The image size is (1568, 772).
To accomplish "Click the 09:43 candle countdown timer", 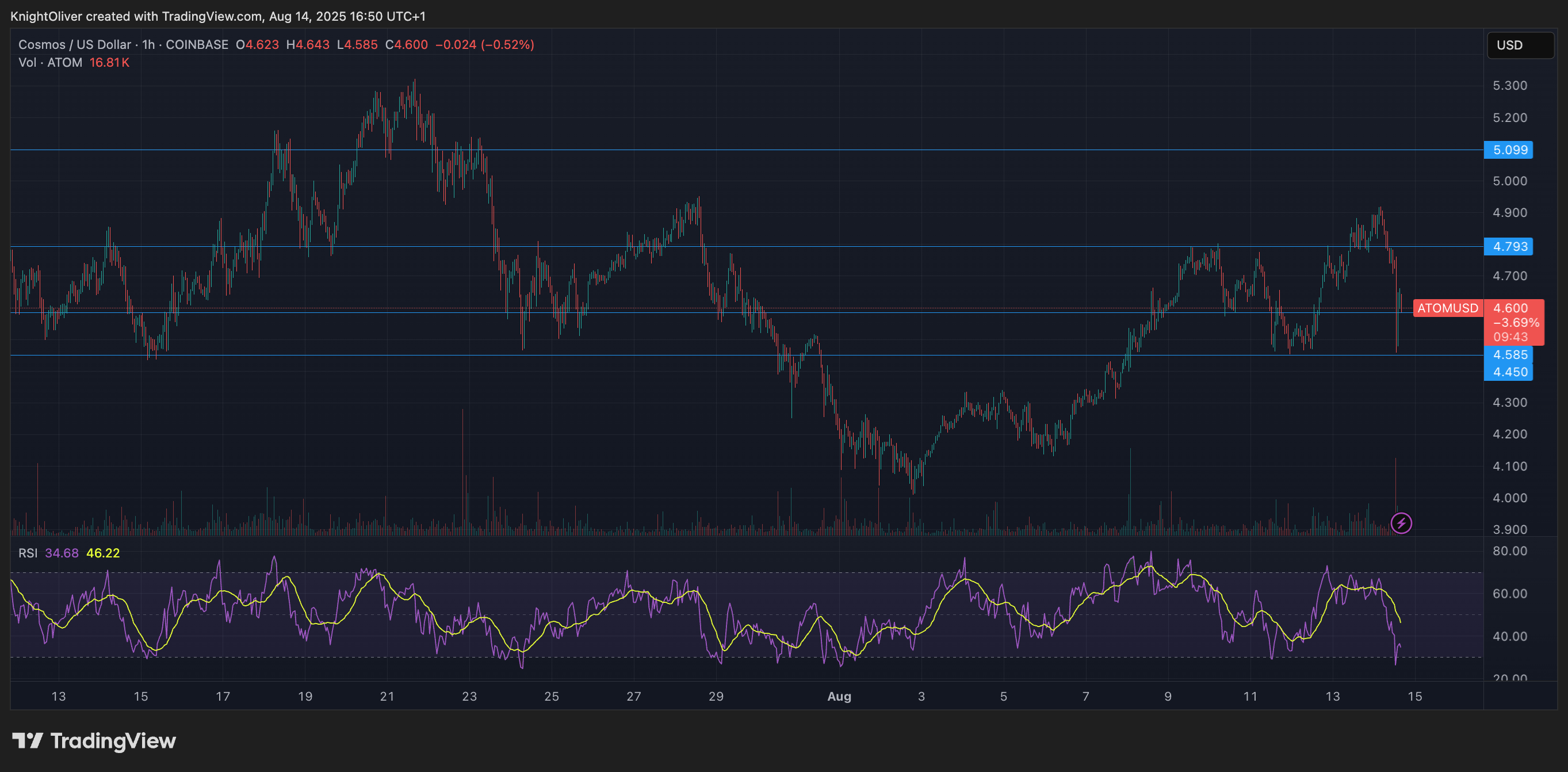I will click(x=1510, y=337).
